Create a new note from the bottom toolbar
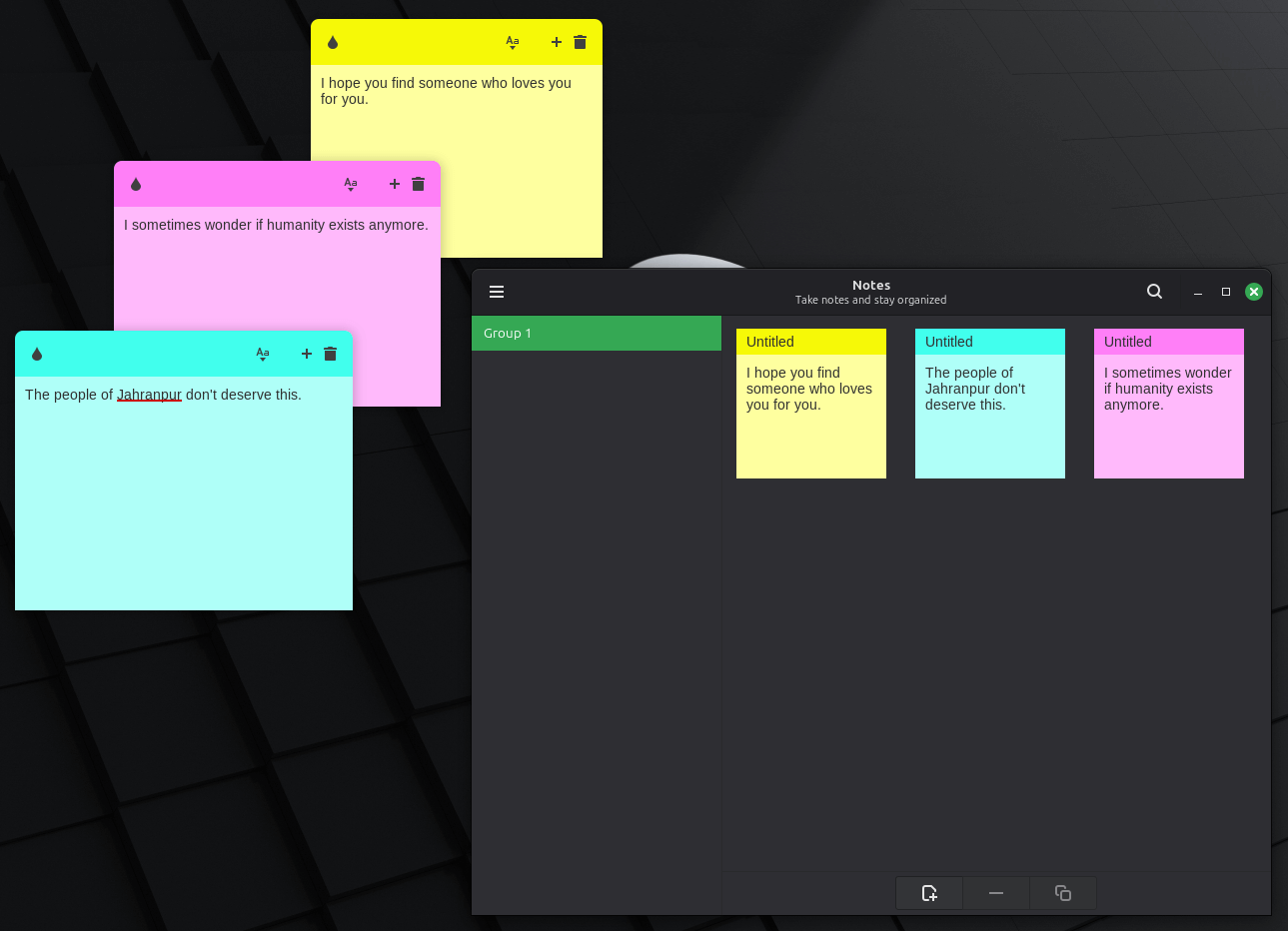This screenshot has height=931, width=1288. pos(928,893)
